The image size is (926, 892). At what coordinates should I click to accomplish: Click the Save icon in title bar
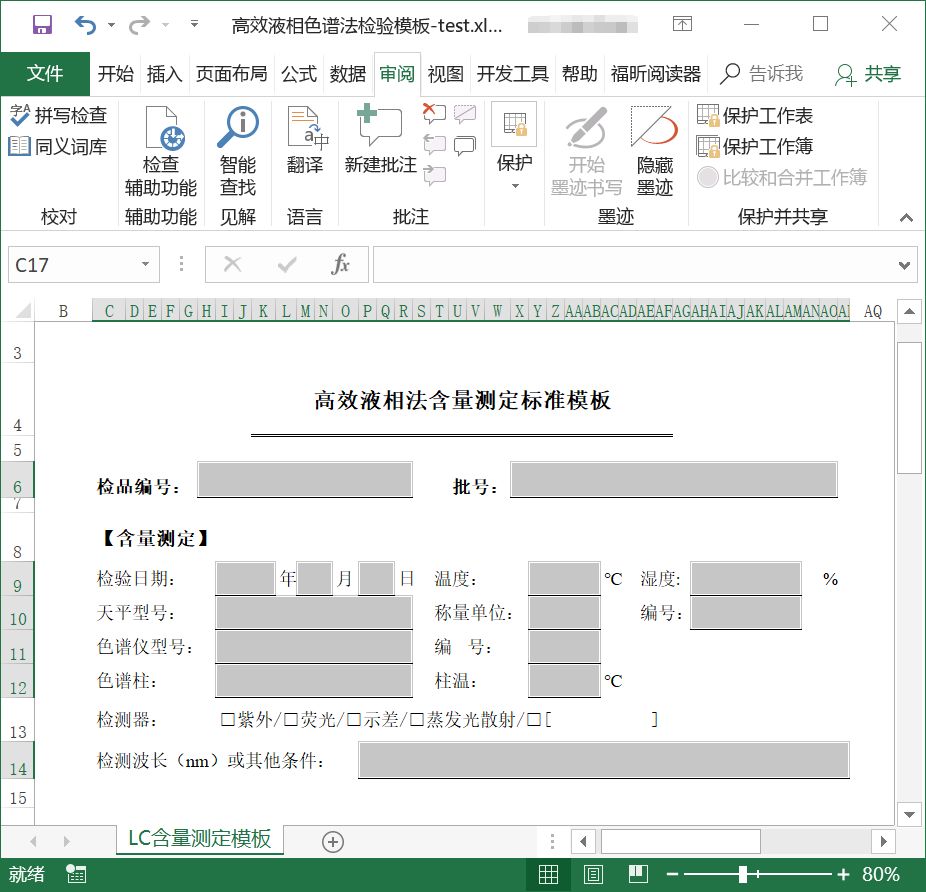[x=42, y=24]
